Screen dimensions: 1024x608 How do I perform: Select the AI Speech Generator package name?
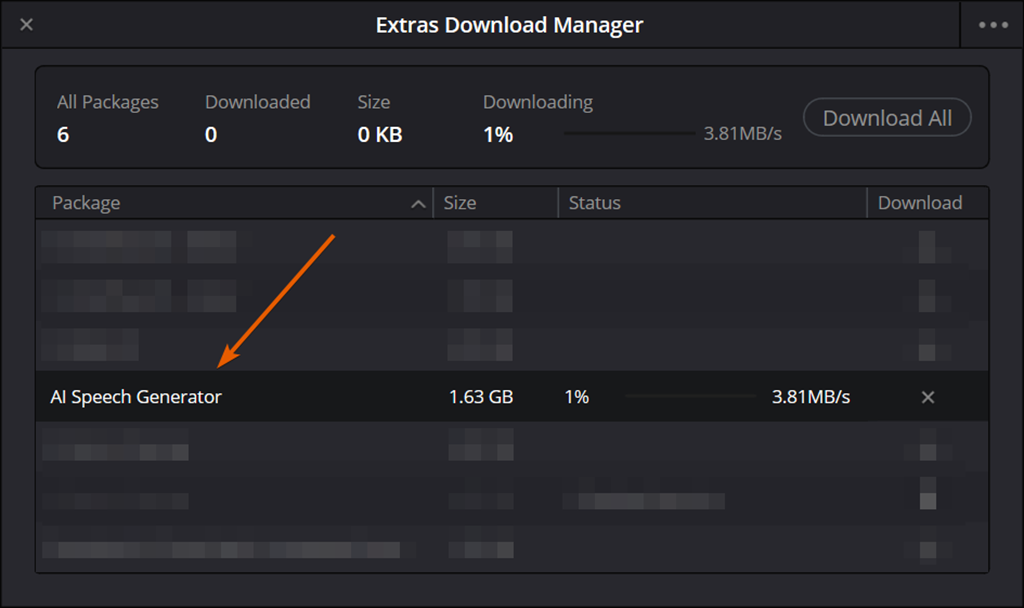point(136,397)
